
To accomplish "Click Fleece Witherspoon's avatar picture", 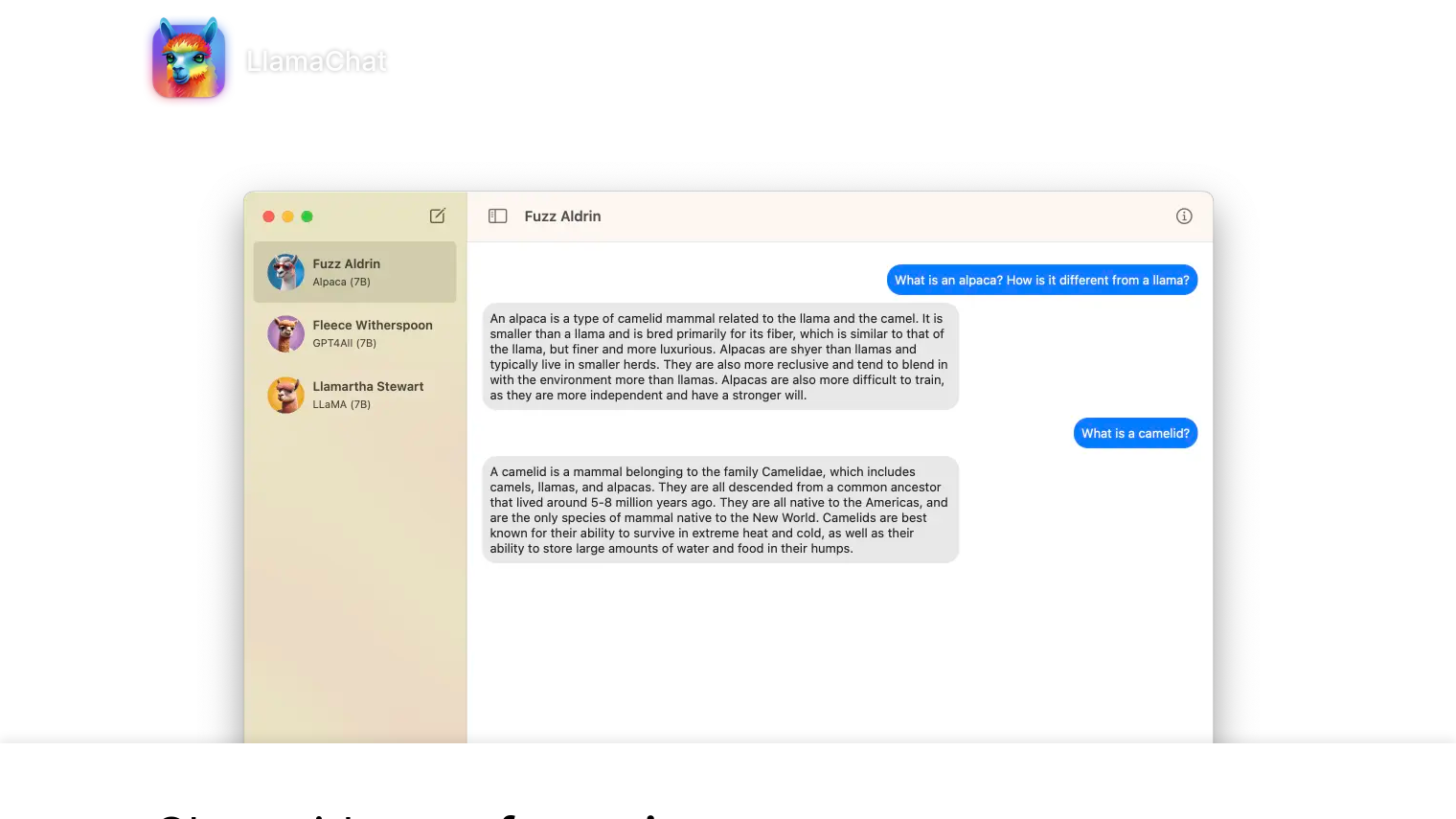I will pos(285,333).
